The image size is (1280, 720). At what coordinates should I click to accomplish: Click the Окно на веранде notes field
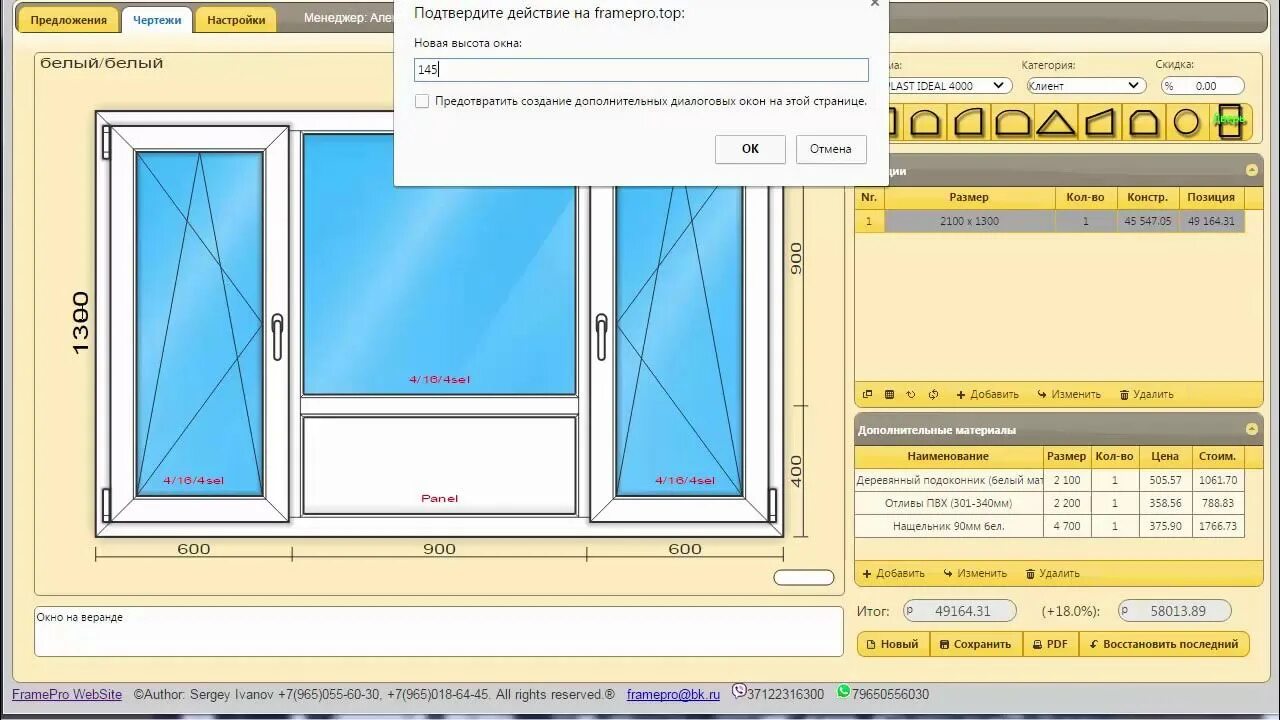[x=439, y=631]
